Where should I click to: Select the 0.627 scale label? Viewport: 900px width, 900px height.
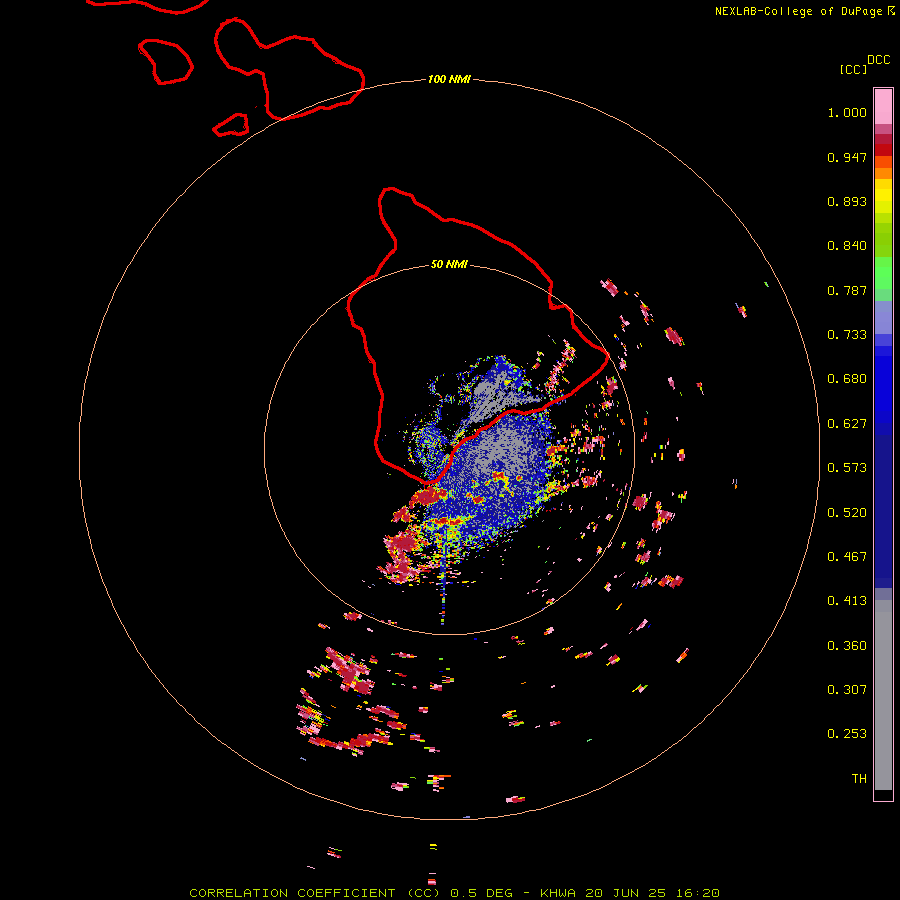coord(847,424)
